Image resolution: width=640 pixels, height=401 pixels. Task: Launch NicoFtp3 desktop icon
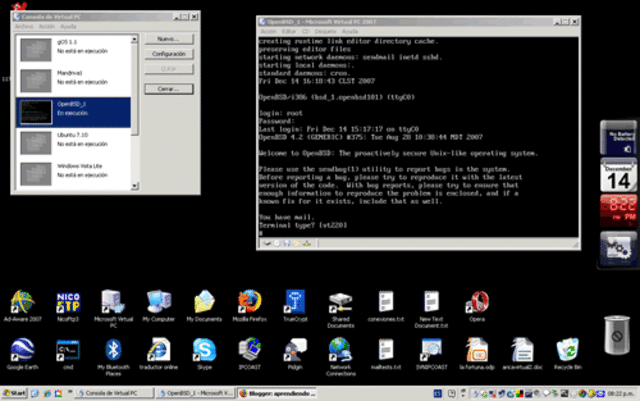click(68, 305)
